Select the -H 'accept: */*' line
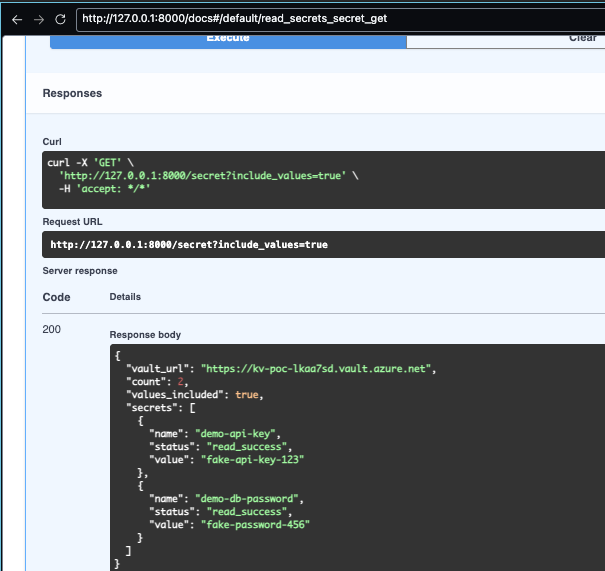This screenshot has height=571, width=605. tap(104, 189)
